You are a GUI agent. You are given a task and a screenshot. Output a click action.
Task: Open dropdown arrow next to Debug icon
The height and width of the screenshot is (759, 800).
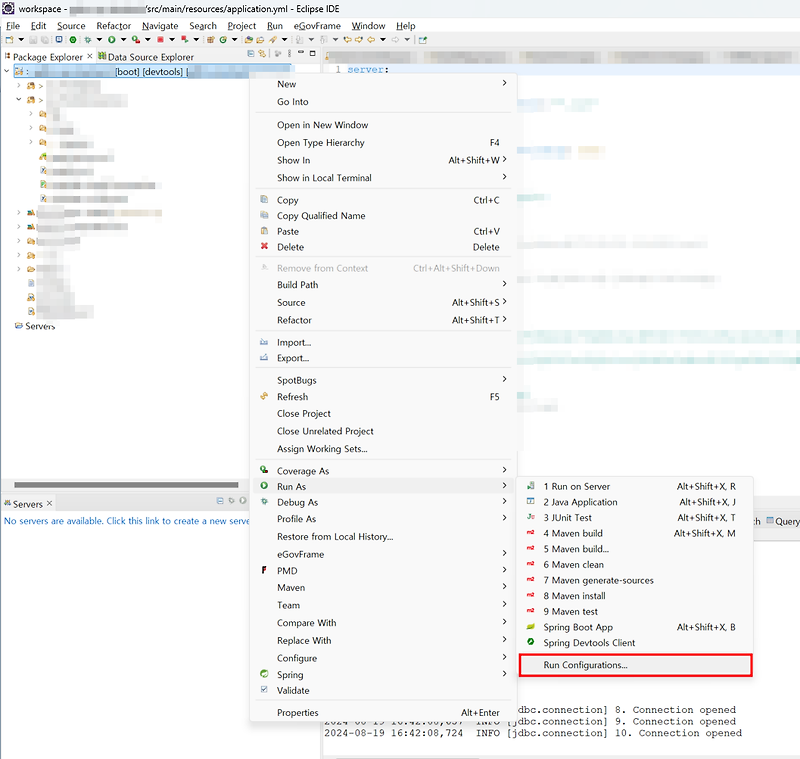coord(99,40)
